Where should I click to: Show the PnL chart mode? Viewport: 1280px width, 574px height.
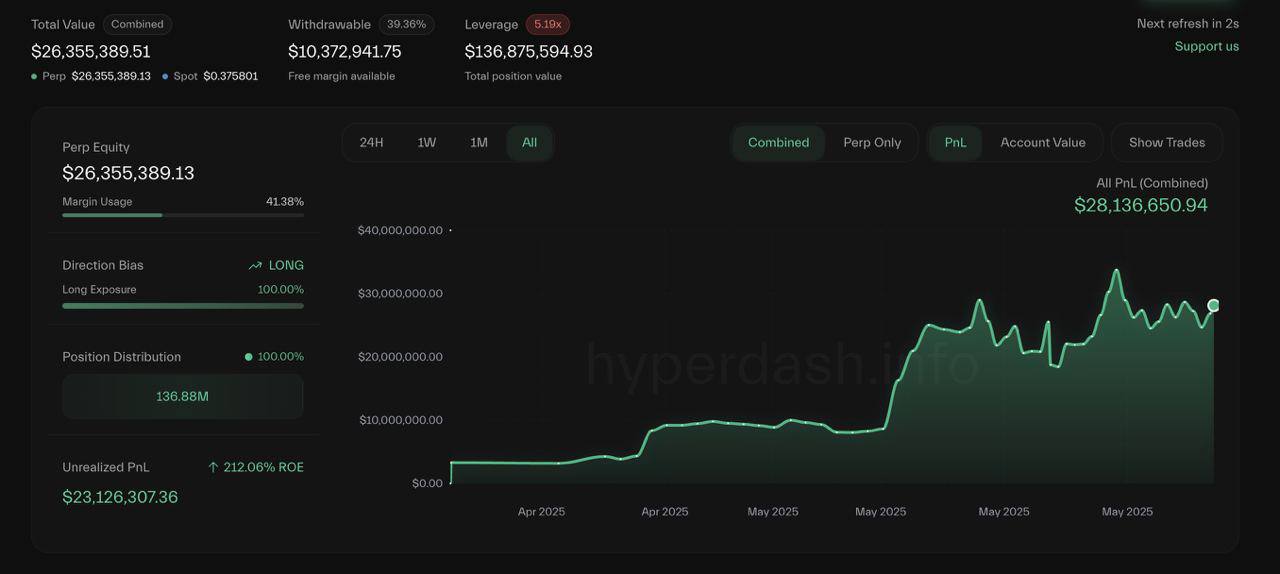[955, 142]
